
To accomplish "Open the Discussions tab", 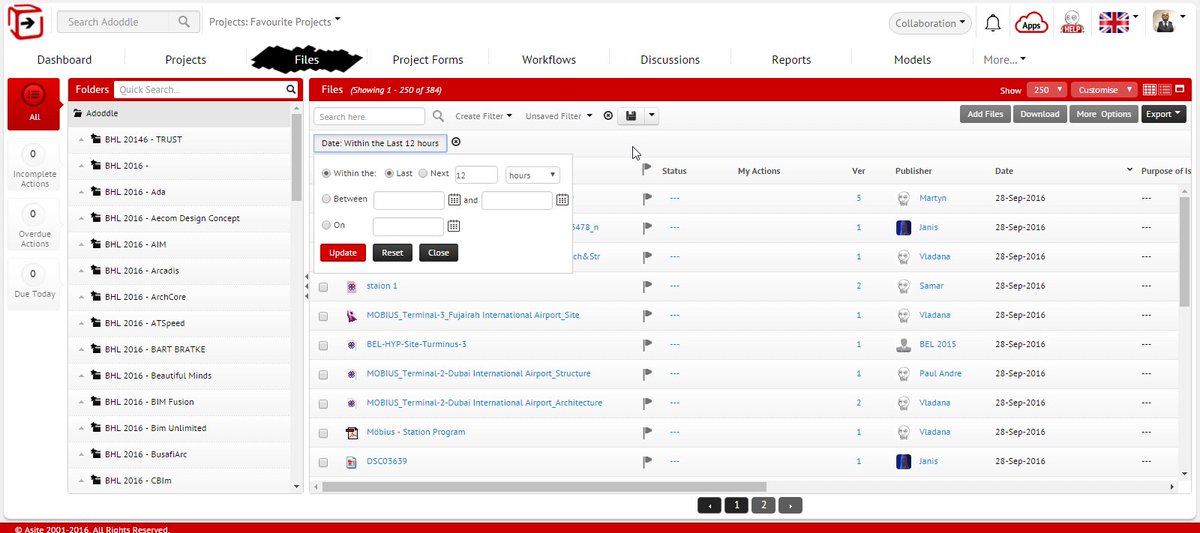I will point(670,60).
